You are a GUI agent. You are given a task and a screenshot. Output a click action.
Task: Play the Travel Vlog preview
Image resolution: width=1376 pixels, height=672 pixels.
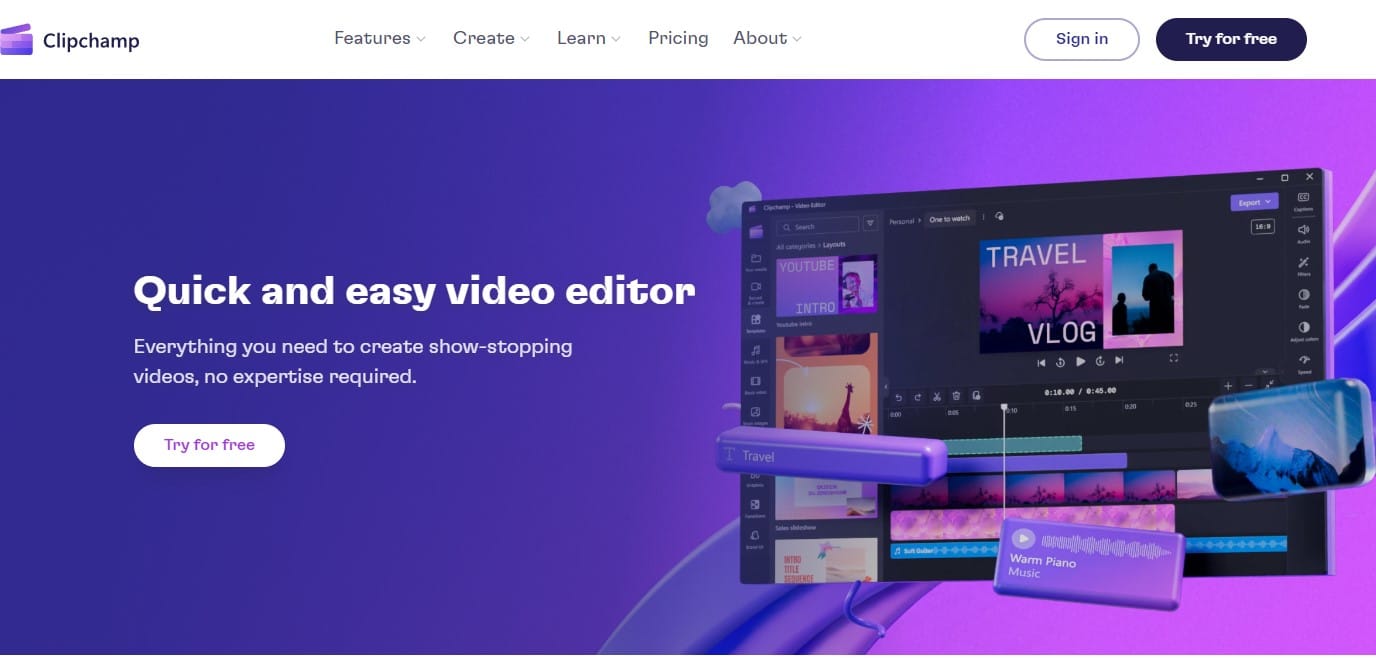pos(1080,361)
